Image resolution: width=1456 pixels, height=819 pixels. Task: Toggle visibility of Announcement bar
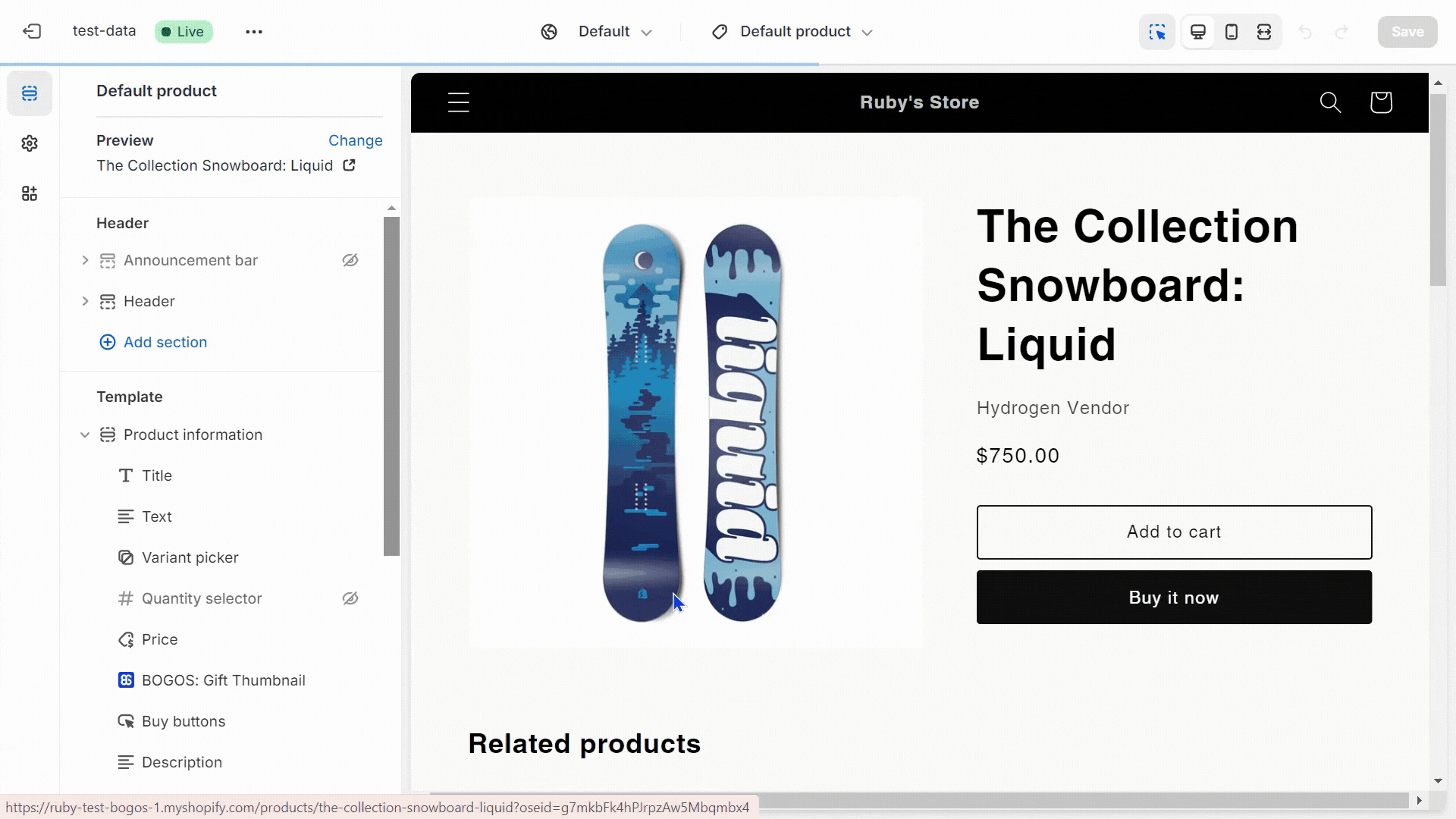coord(351,260)
